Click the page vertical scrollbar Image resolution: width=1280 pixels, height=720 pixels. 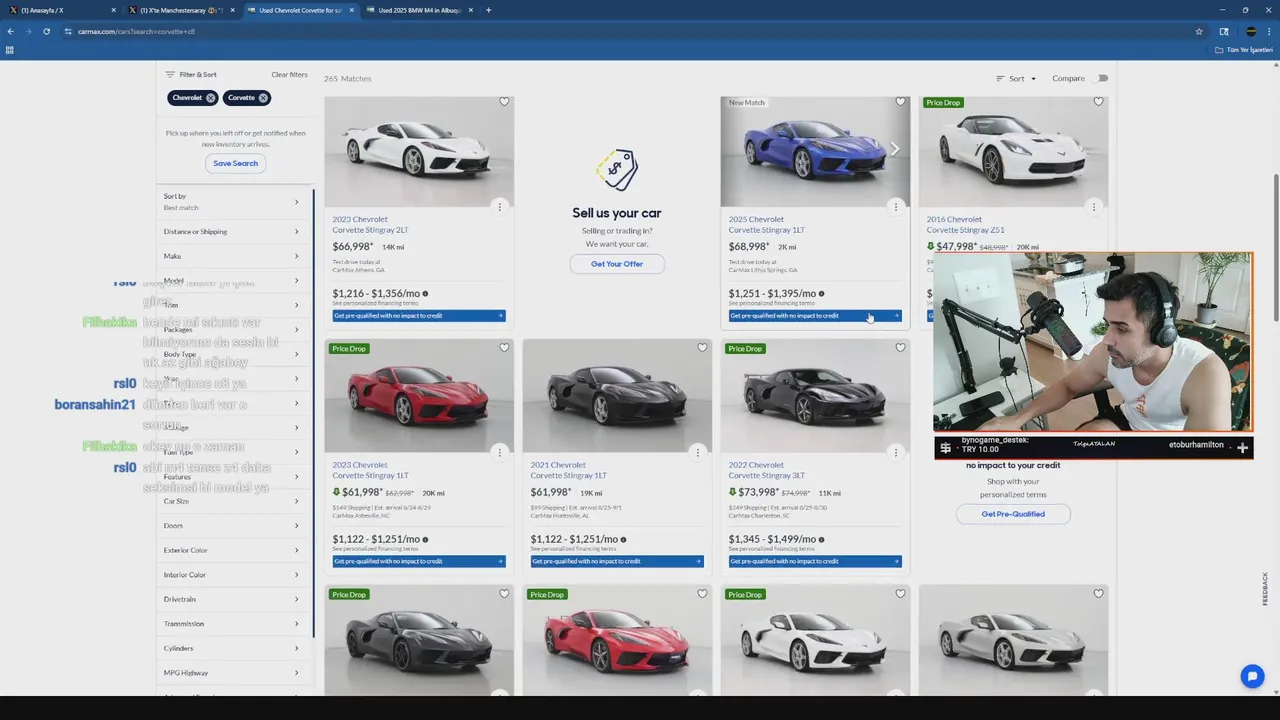[x=1275, y=247]
